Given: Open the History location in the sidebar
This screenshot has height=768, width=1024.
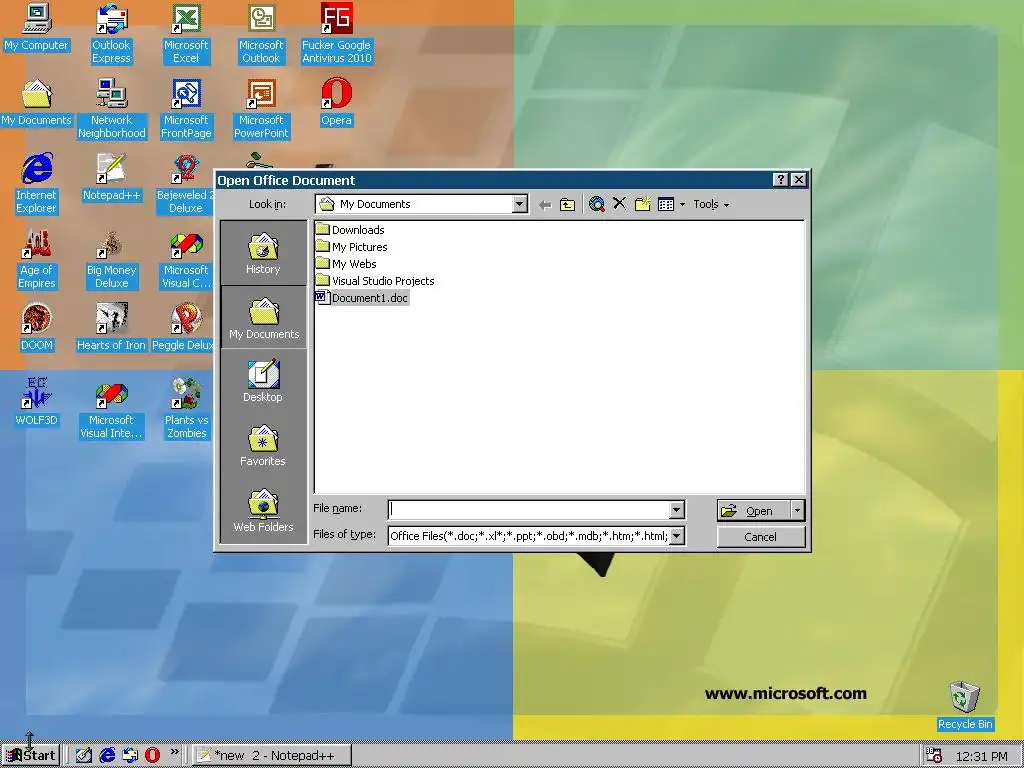Looking at the screenshot, I should [263, 253].
